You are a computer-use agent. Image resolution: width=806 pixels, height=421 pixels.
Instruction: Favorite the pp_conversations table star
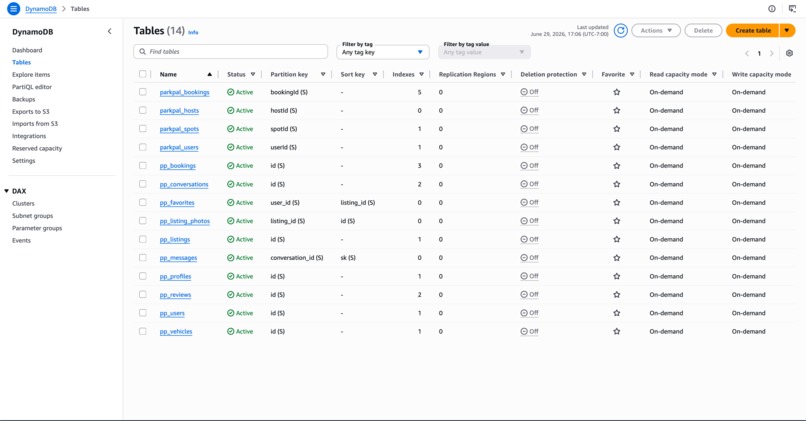(x=616, y=184)
